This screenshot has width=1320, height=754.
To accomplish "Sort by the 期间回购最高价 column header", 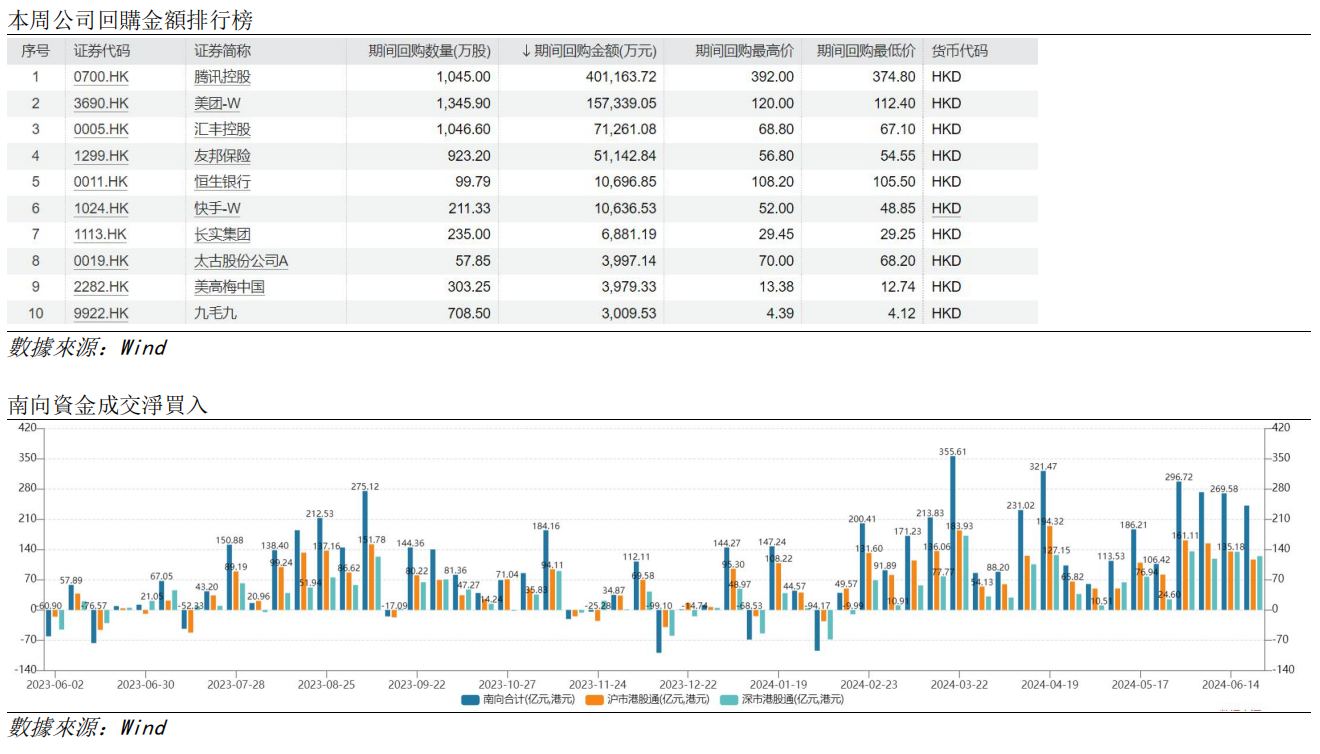I will pyautogui.click(x=744, y=51).
